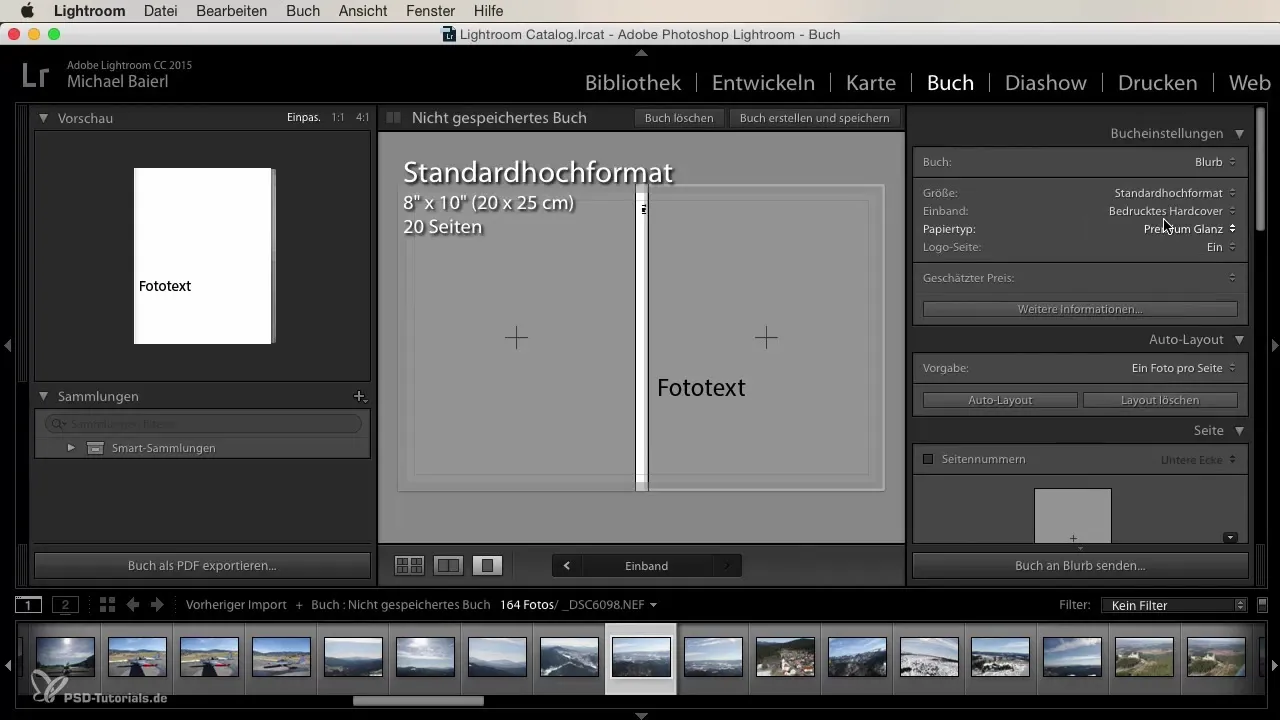Open the Einband Bedrucktes Hardcover dropdown
This screenshot has height=720, width=1280.
[x=1173, y=211]
